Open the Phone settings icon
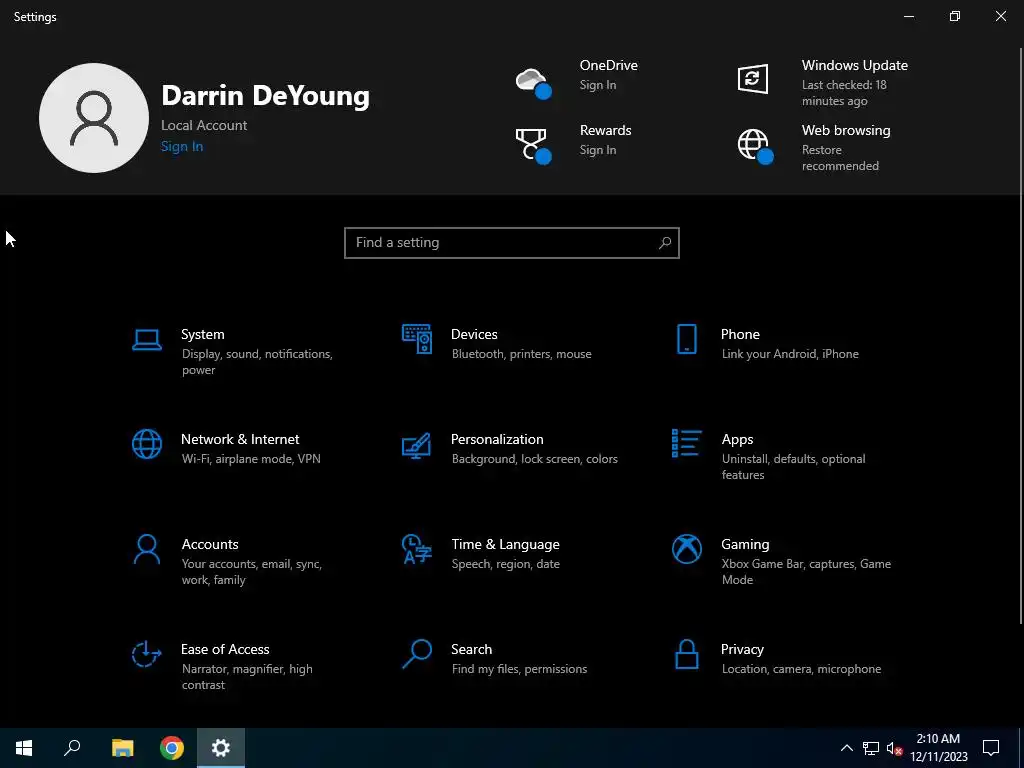 686,339
